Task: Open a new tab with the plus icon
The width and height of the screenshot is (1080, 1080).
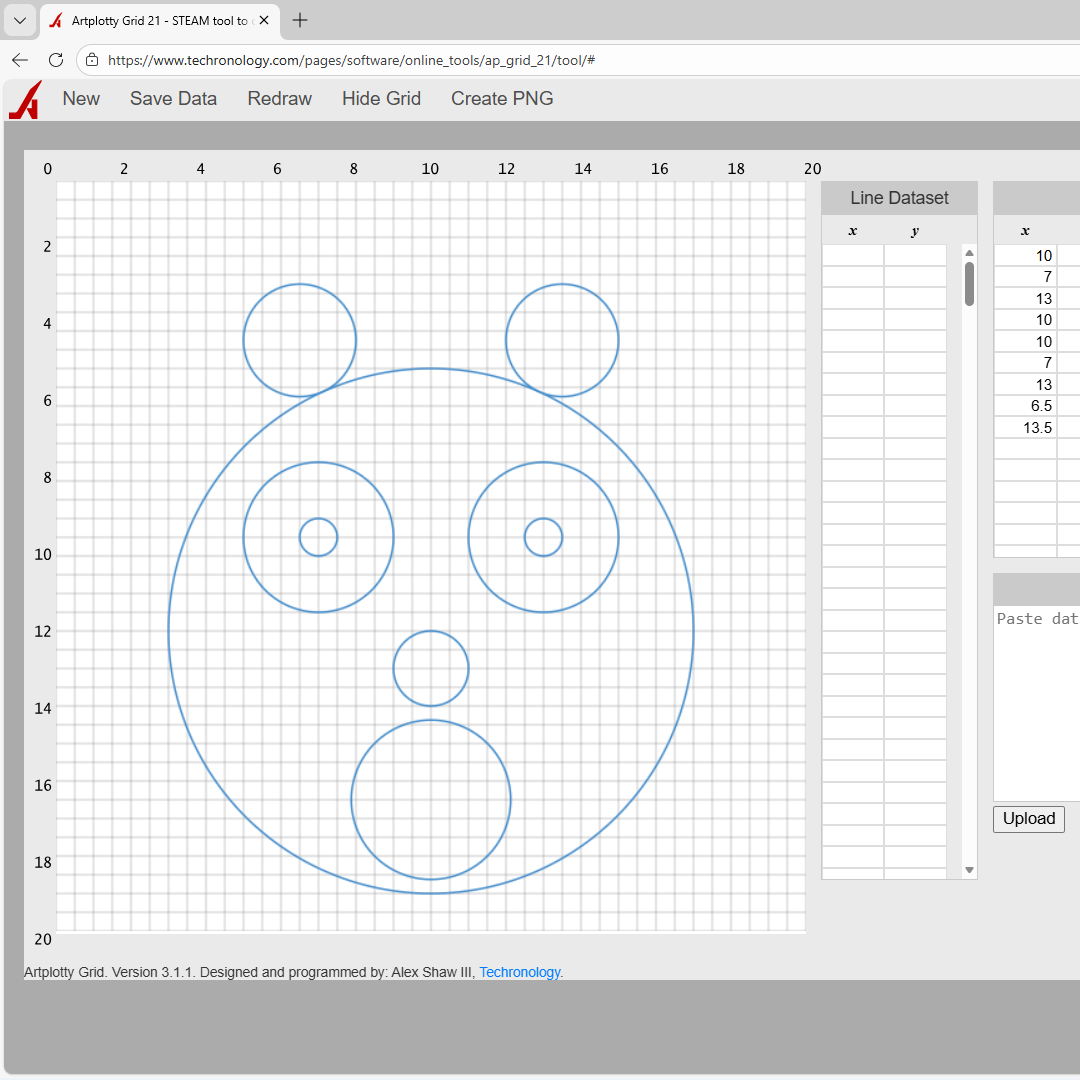Action: point(299,20)
